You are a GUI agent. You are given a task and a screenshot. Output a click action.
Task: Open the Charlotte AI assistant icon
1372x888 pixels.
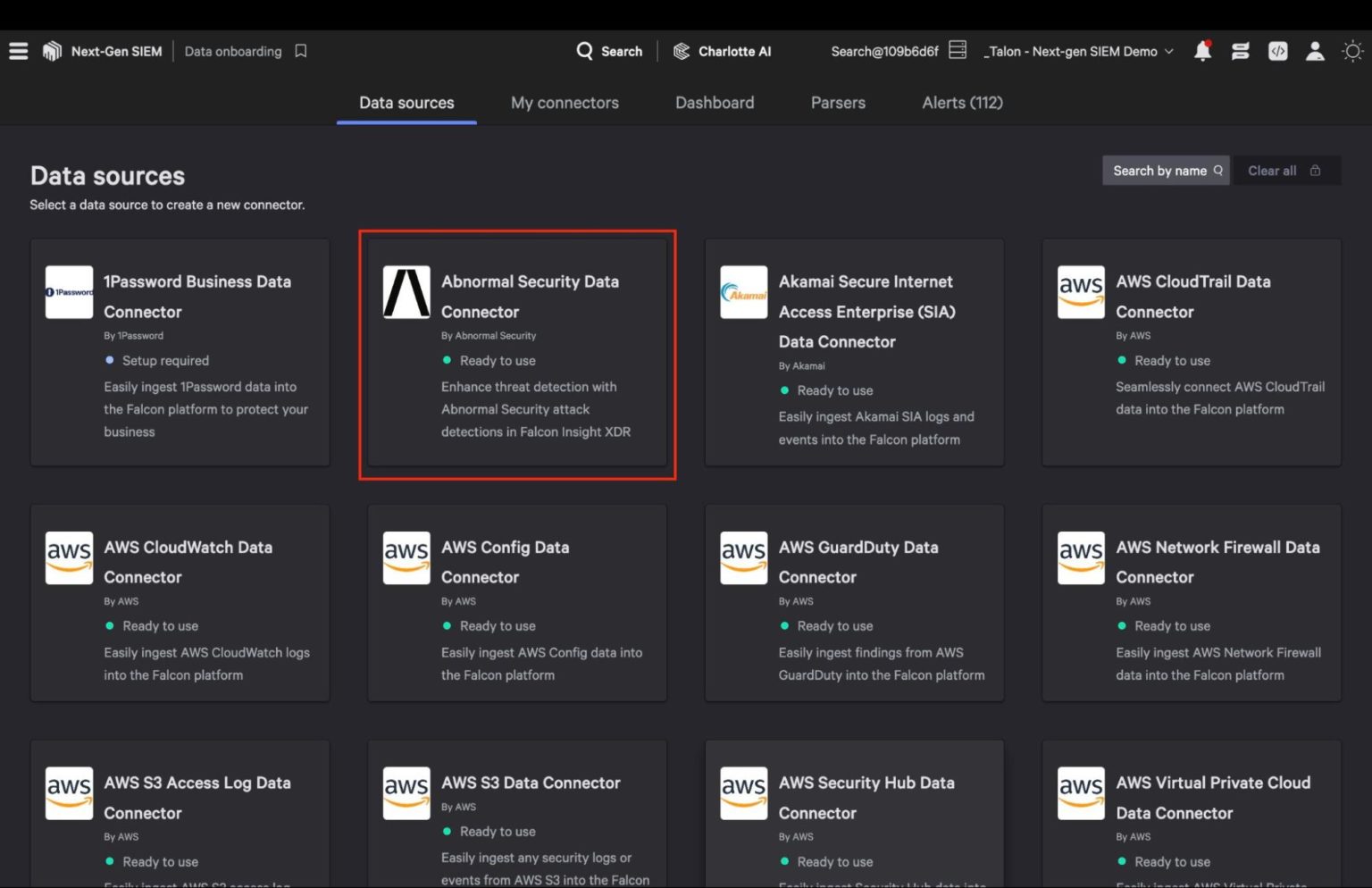point(681,51)
